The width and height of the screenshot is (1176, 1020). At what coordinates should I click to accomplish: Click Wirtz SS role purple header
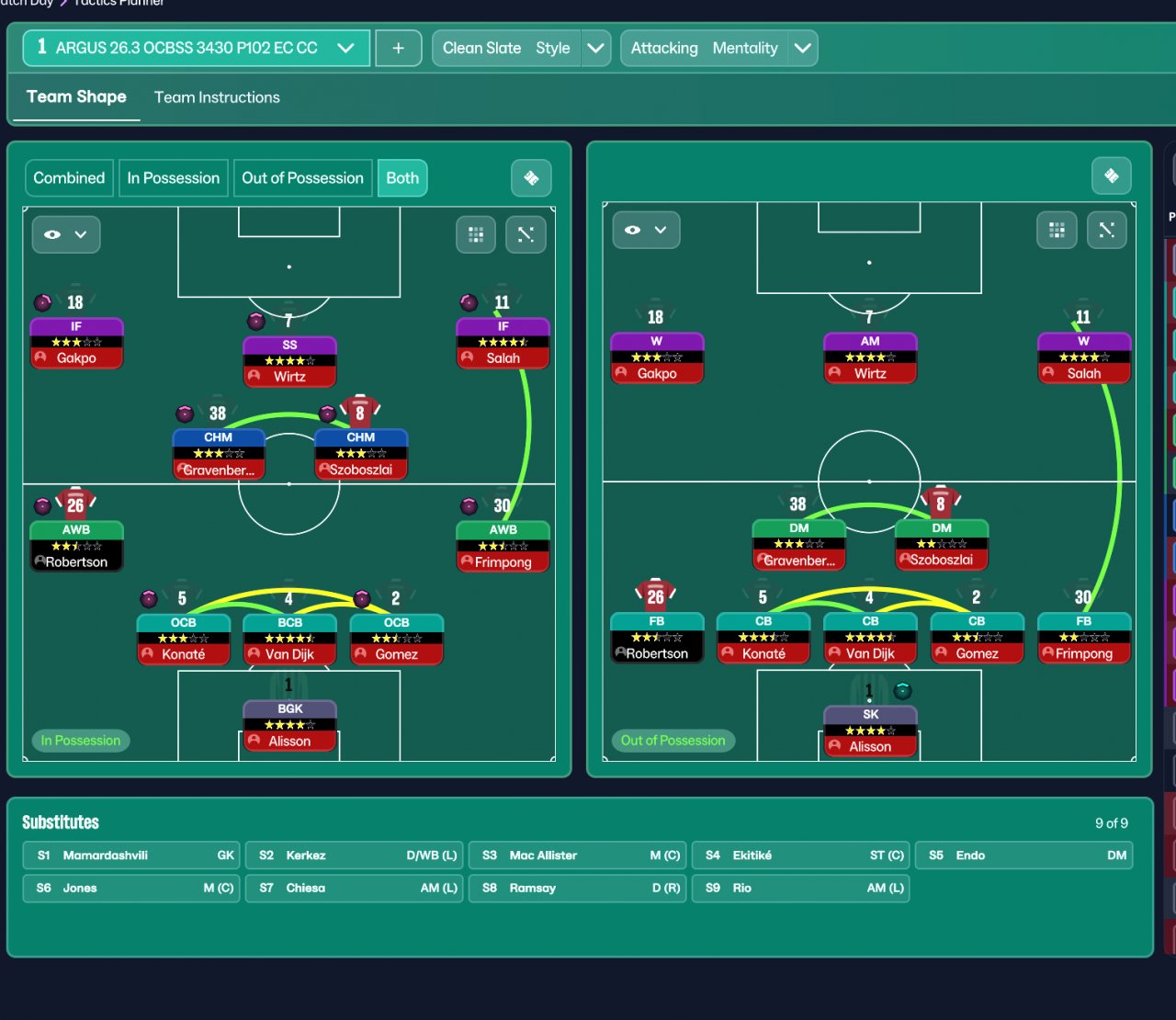click(x=289, y=345)
